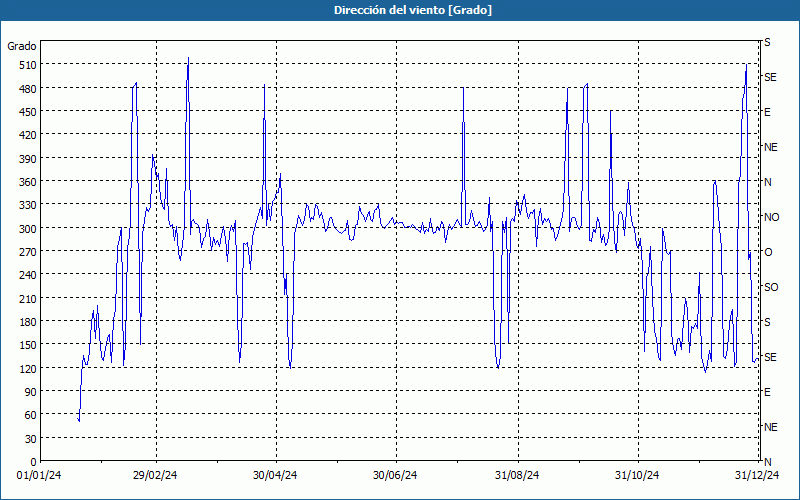The height and width of the screenshot is (500, 800).
Task: Click the '60' y-axis value
Action: tap(30, 415)
